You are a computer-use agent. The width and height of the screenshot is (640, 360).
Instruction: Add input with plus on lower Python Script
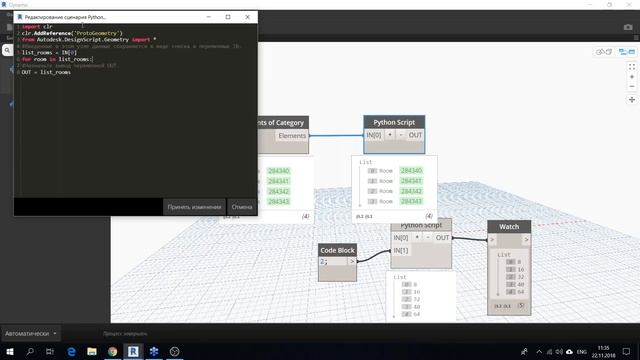coord(417,238)
